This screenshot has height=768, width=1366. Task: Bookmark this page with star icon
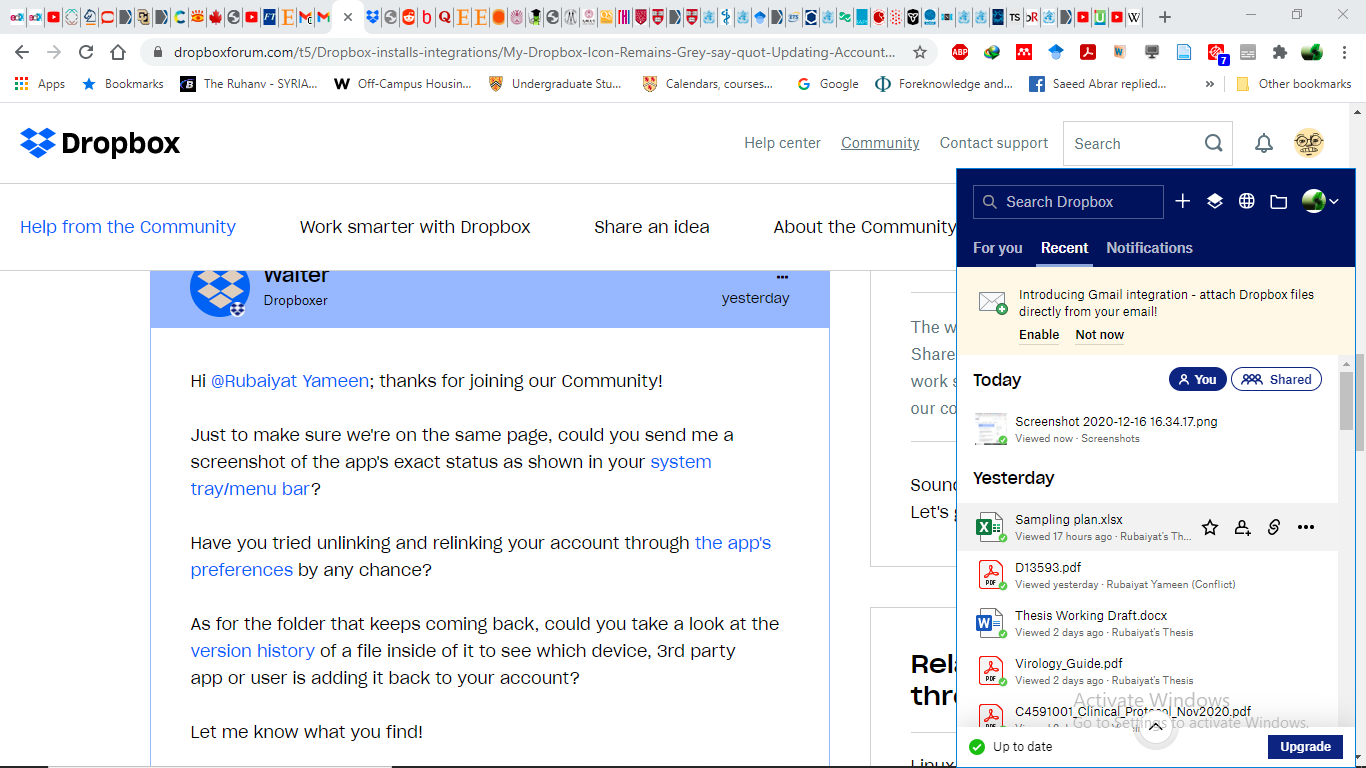(x=920, y=52)
